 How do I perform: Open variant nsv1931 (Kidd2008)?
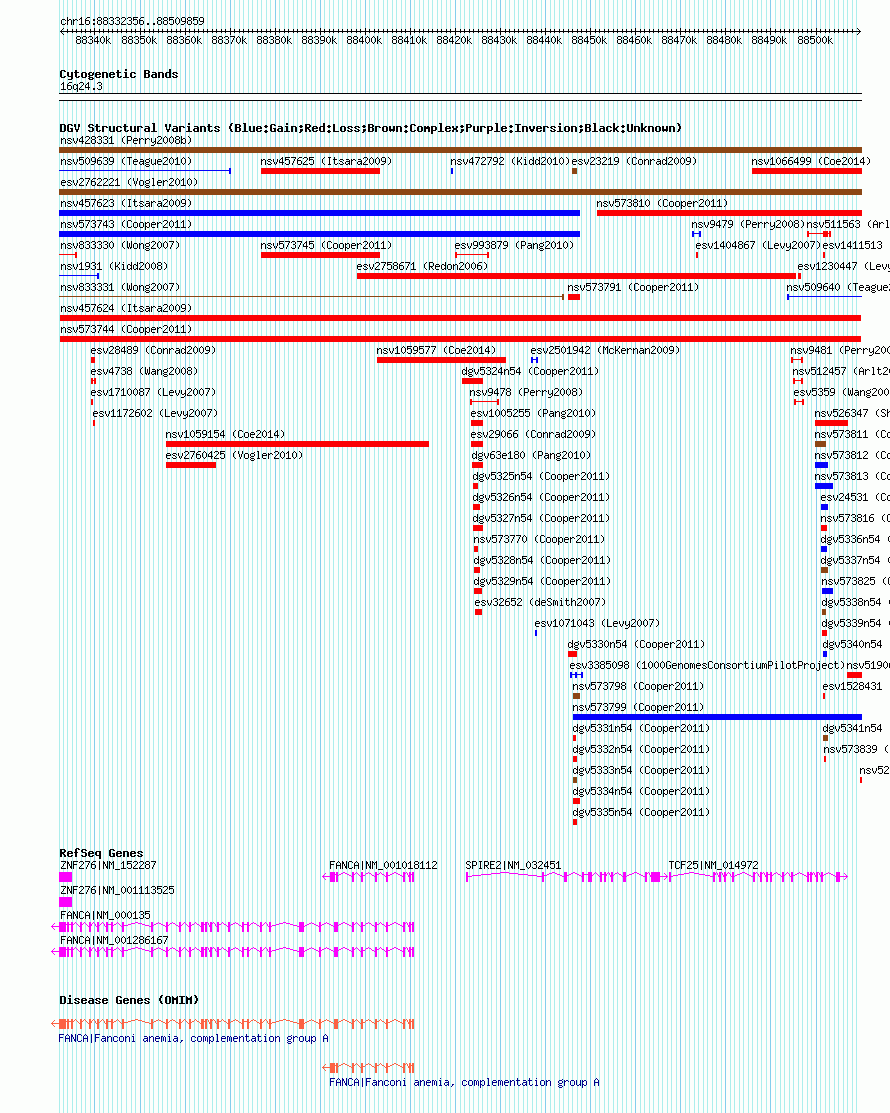tap(114, 267)
